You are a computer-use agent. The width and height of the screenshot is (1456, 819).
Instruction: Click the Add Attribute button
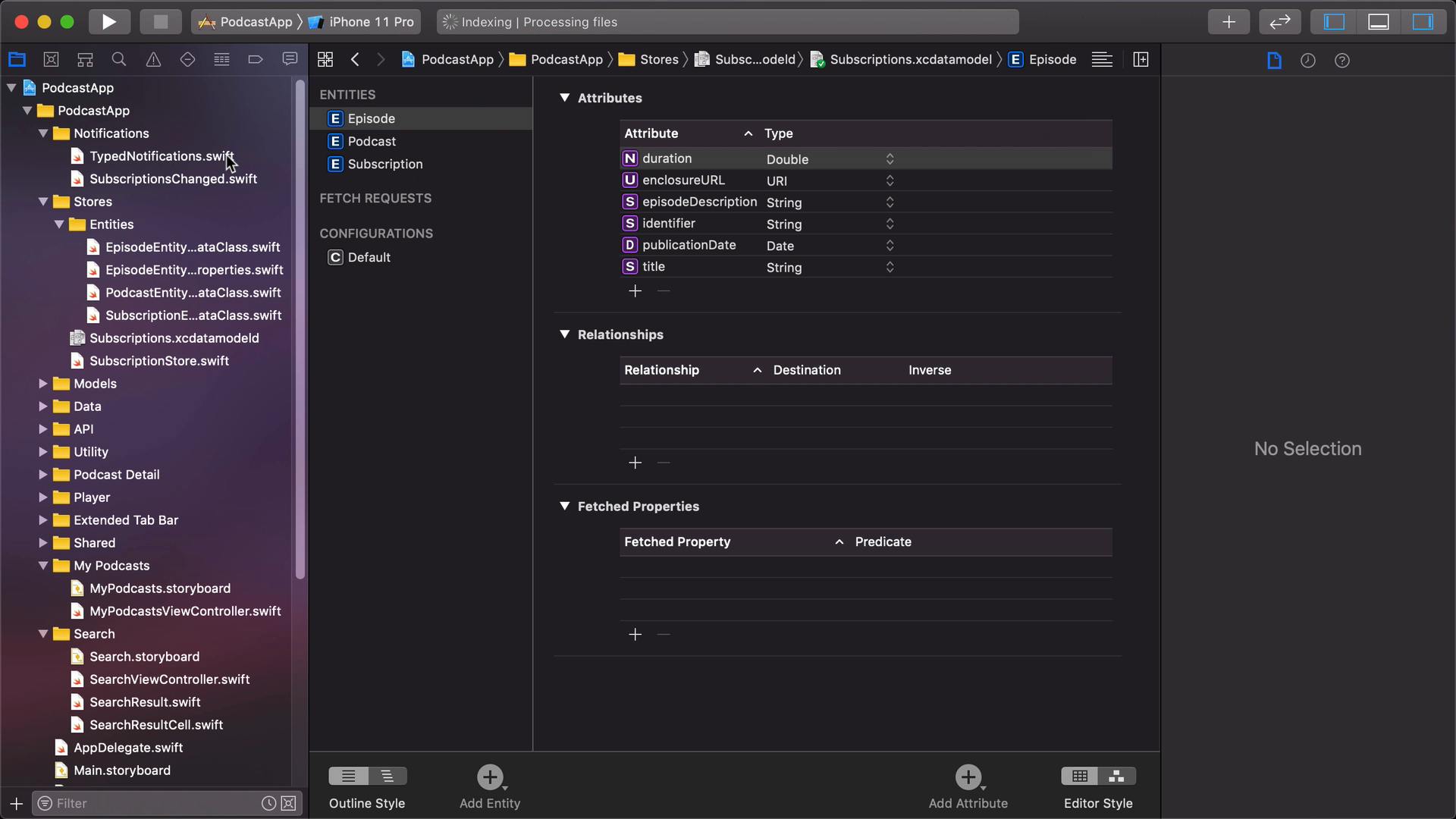coord(968,786)
